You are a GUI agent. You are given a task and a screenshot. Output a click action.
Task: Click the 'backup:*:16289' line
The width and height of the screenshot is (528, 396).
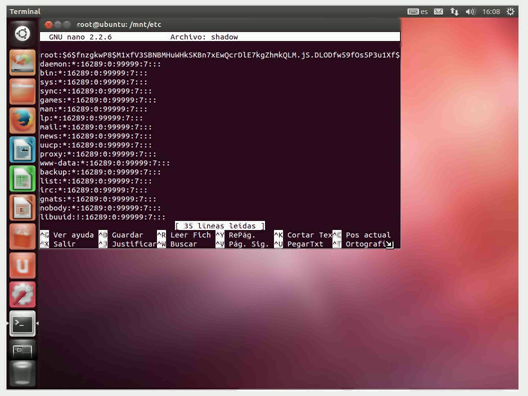[x=100, y=172]
